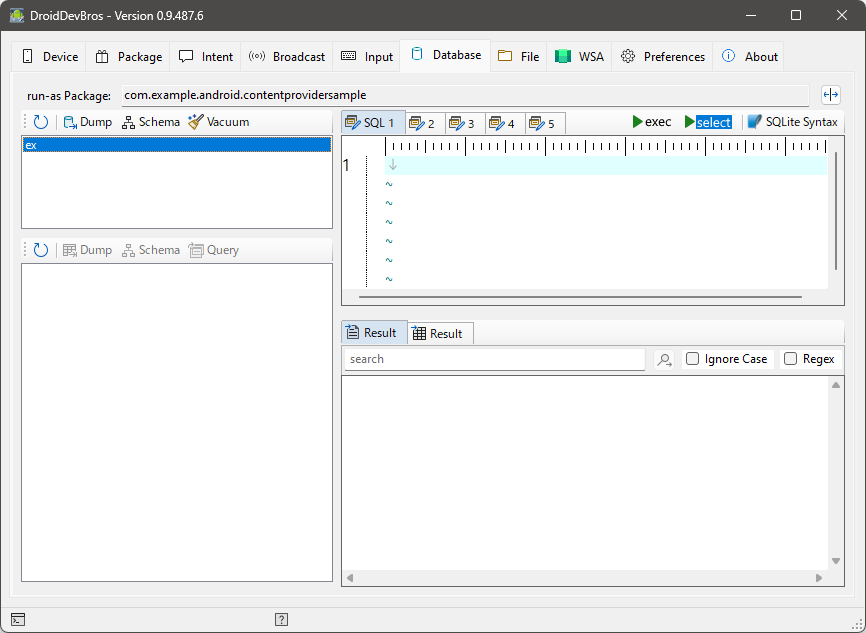Open the terminal icon in the status bar
Viewport: 866px width, 633px height.
pyautogui.click(x=18, y=619)
